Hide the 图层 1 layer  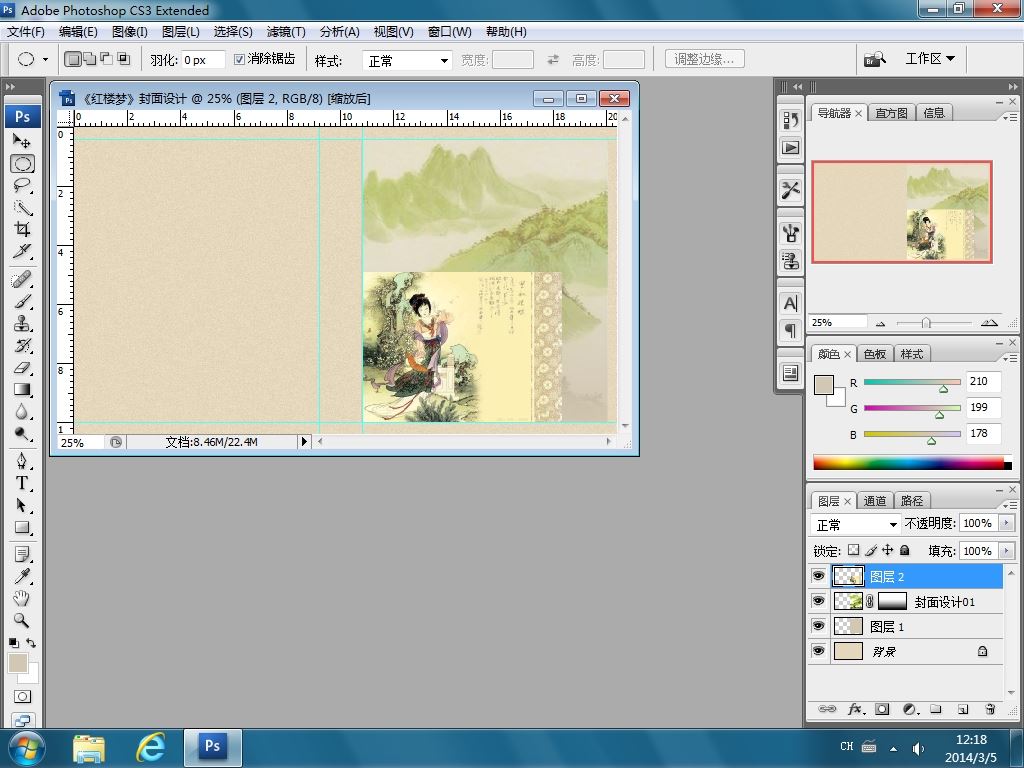818,626
